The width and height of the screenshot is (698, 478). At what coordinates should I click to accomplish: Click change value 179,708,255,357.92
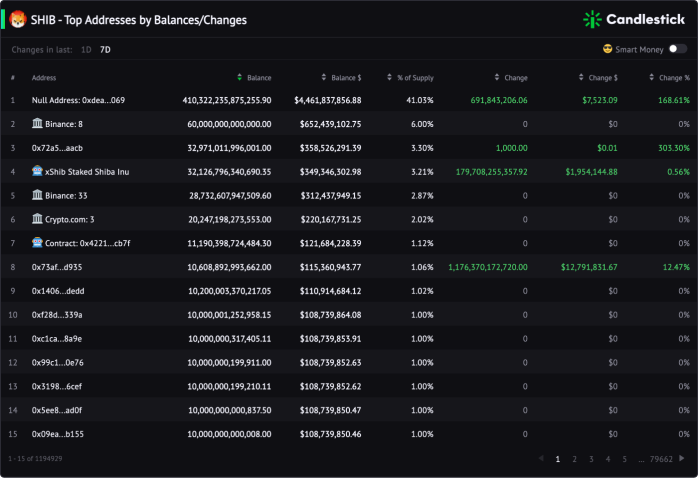491,172
